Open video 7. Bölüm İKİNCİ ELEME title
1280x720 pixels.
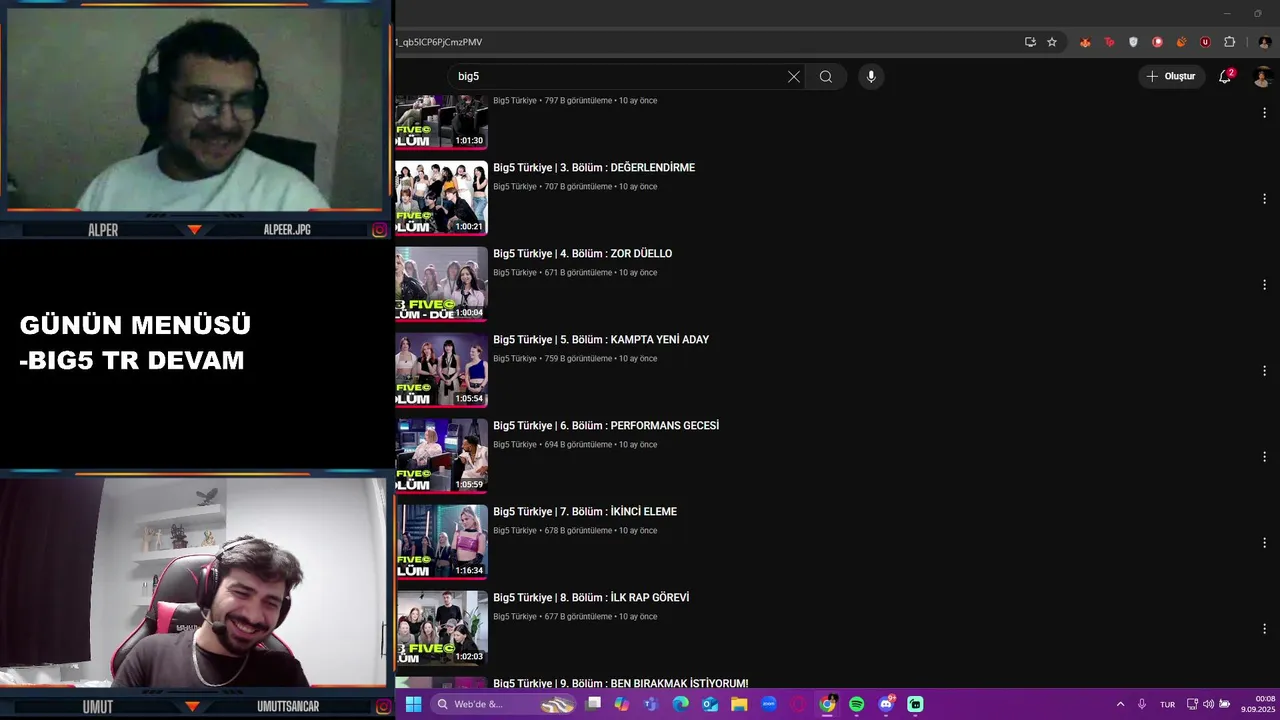pyautogui.click(x=585, y=512)
